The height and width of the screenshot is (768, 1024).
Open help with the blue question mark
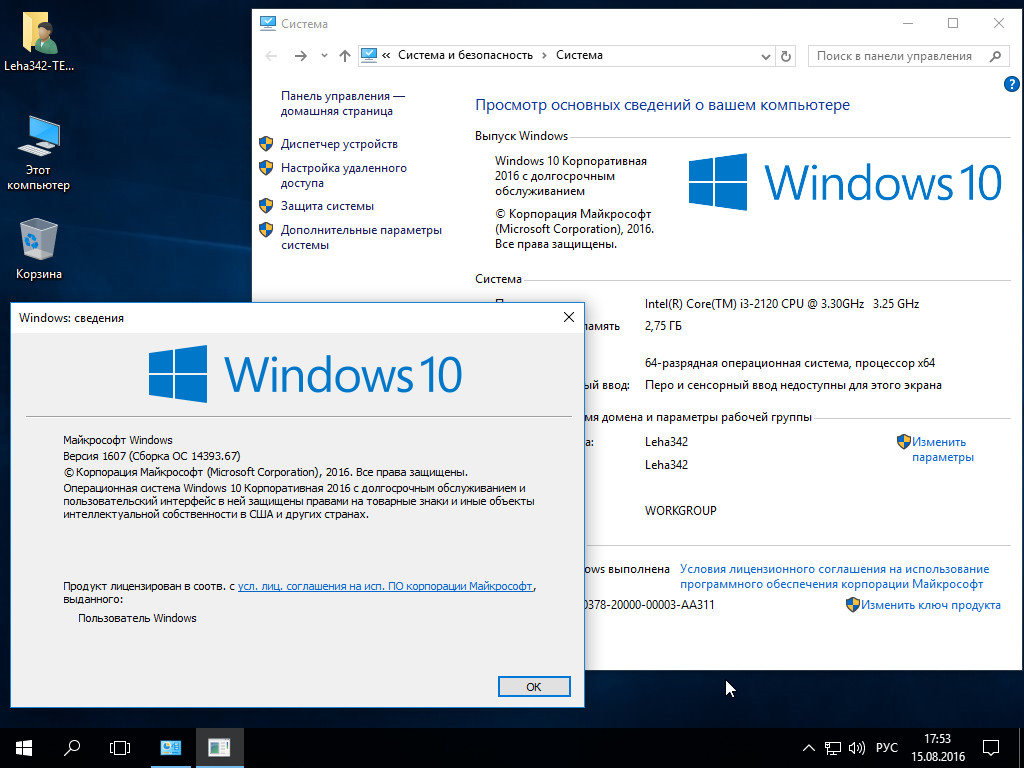[1011, 84]
